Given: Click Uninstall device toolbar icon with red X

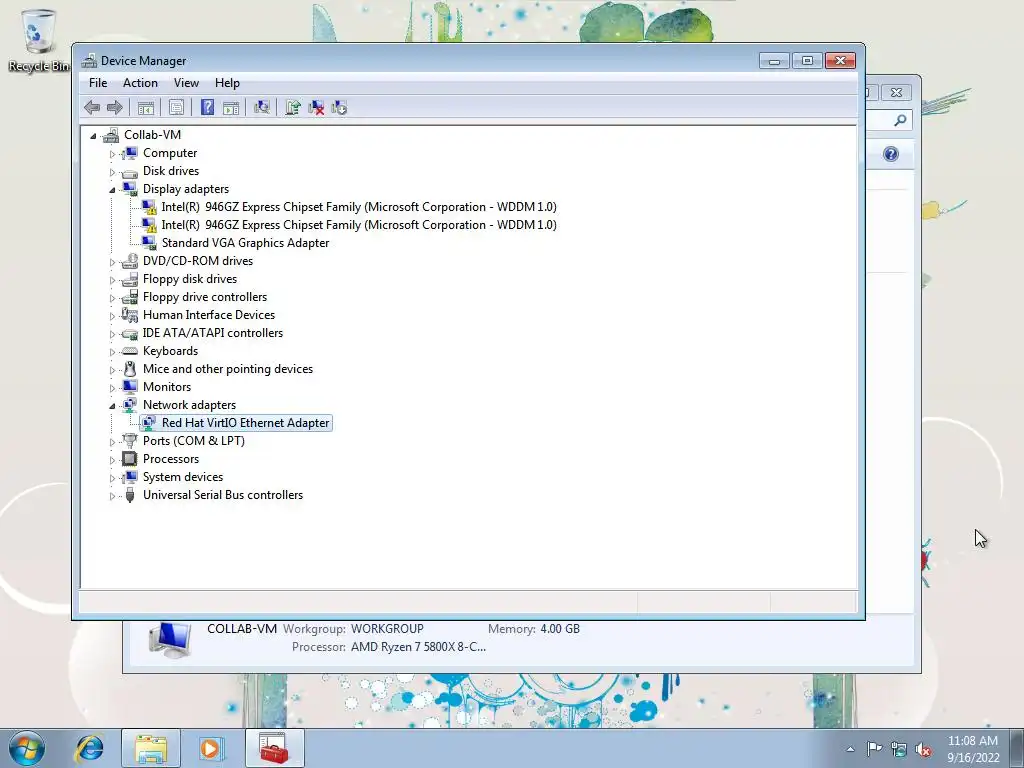Looking at the screenshot, I should click(316, 107).
